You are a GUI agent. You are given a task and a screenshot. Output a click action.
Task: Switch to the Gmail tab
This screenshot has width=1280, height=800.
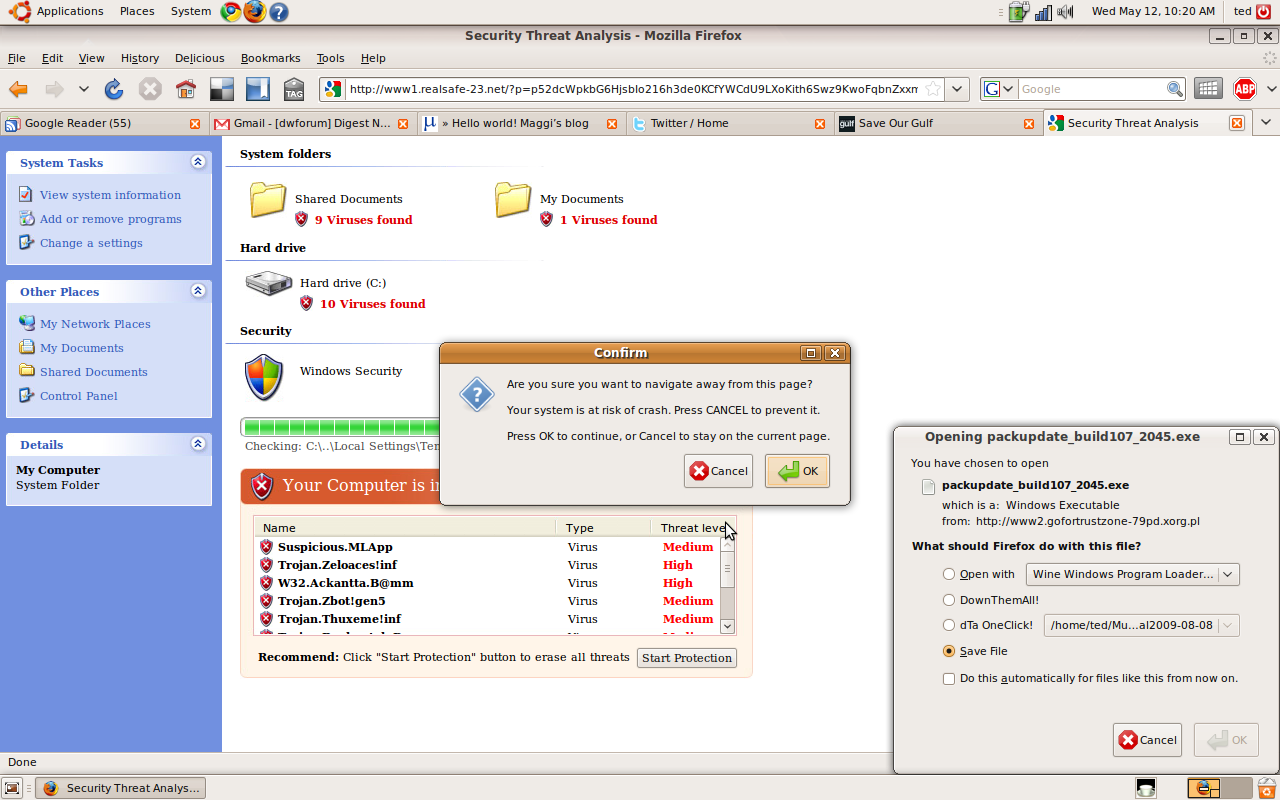(x=312, y=124)
